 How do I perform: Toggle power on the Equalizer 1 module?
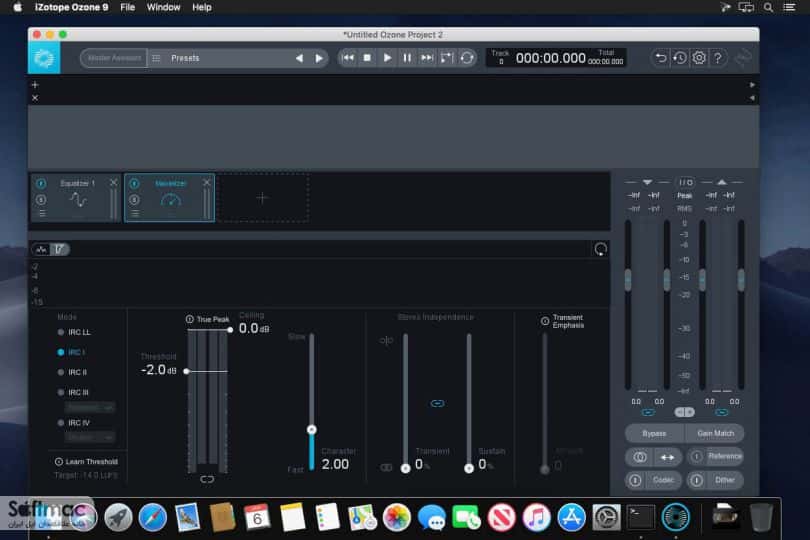[x=41, y=183]
